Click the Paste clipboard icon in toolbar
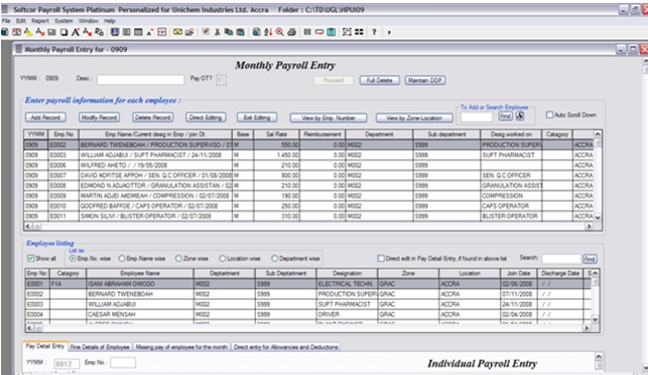The width and height of the screenshot is (648, 375). [240, 32]
